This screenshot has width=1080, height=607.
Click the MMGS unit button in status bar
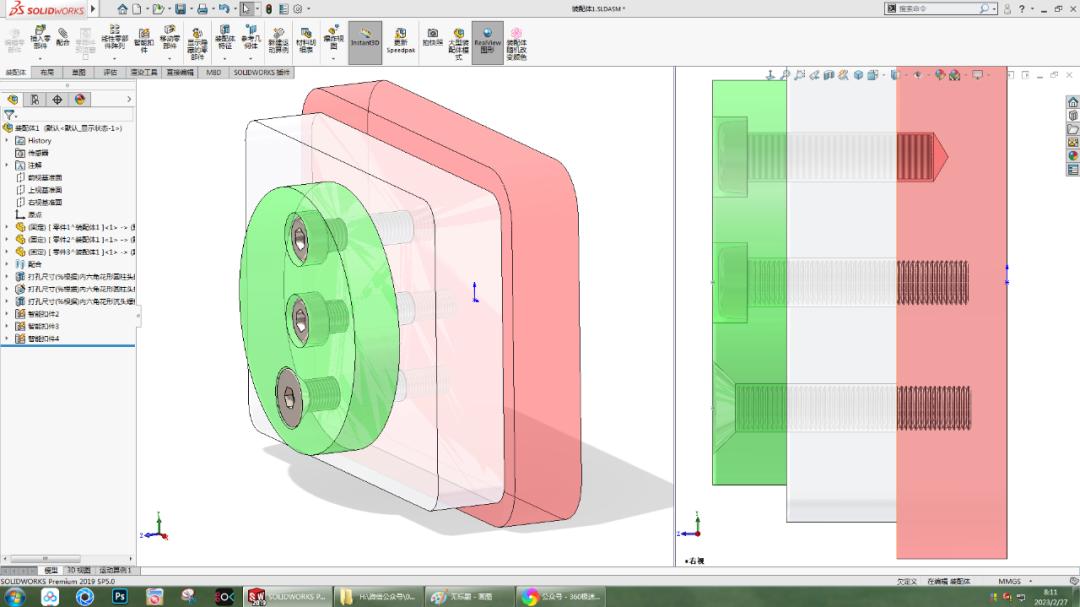pyautogui.click(x=1008, y=581)
